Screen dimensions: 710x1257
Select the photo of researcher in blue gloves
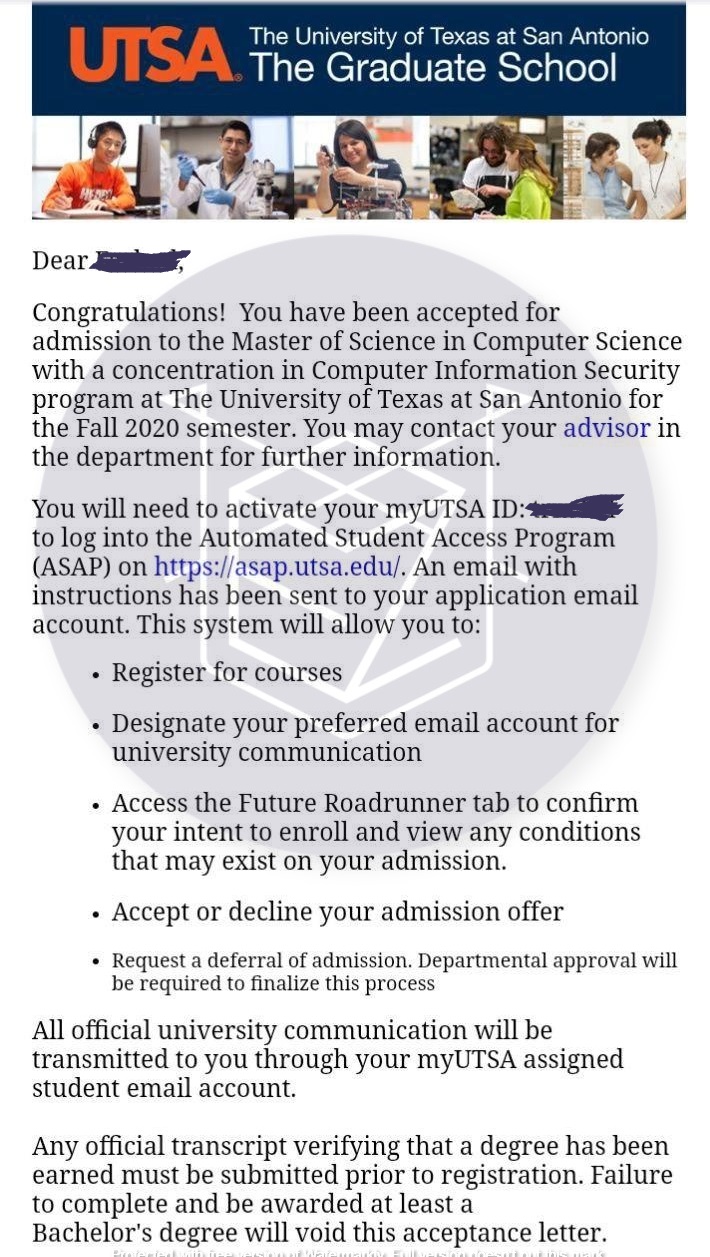226,167
